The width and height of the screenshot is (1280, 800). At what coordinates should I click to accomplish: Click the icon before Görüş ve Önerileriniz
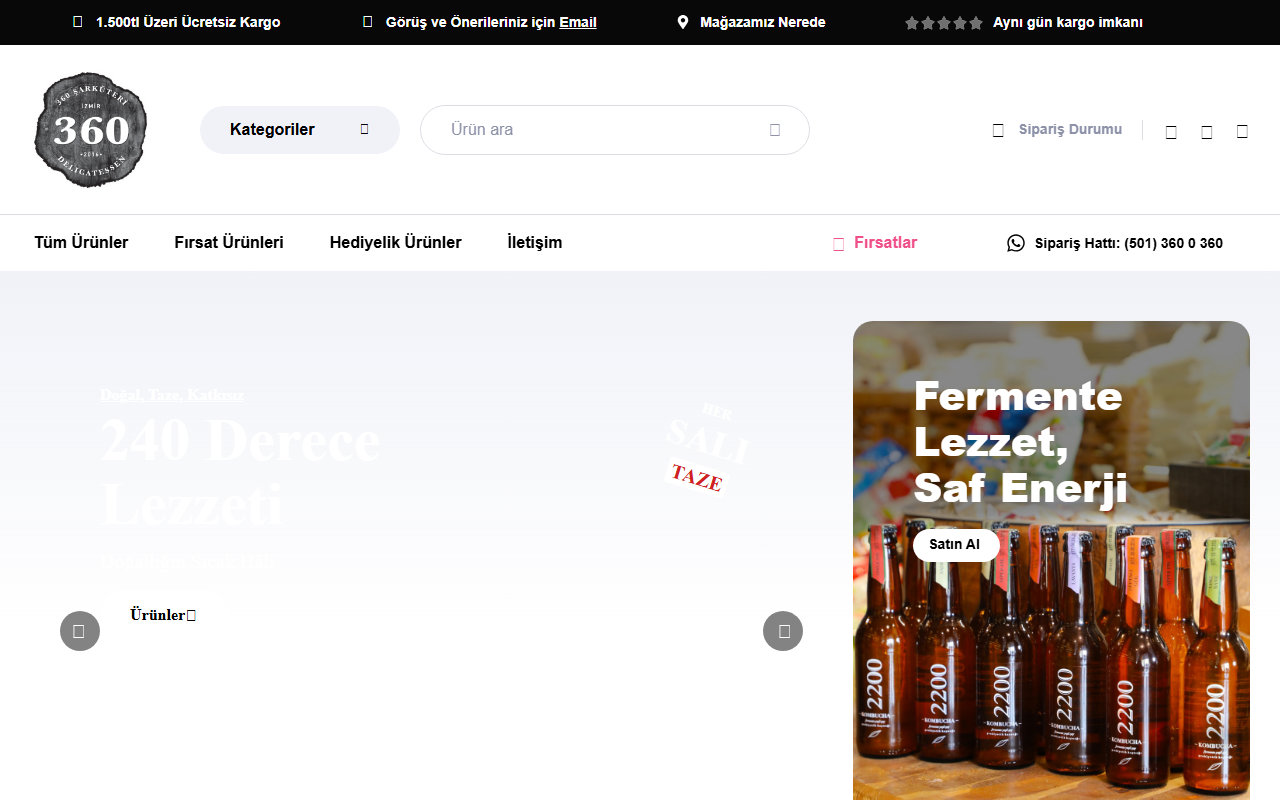[368, 22]
